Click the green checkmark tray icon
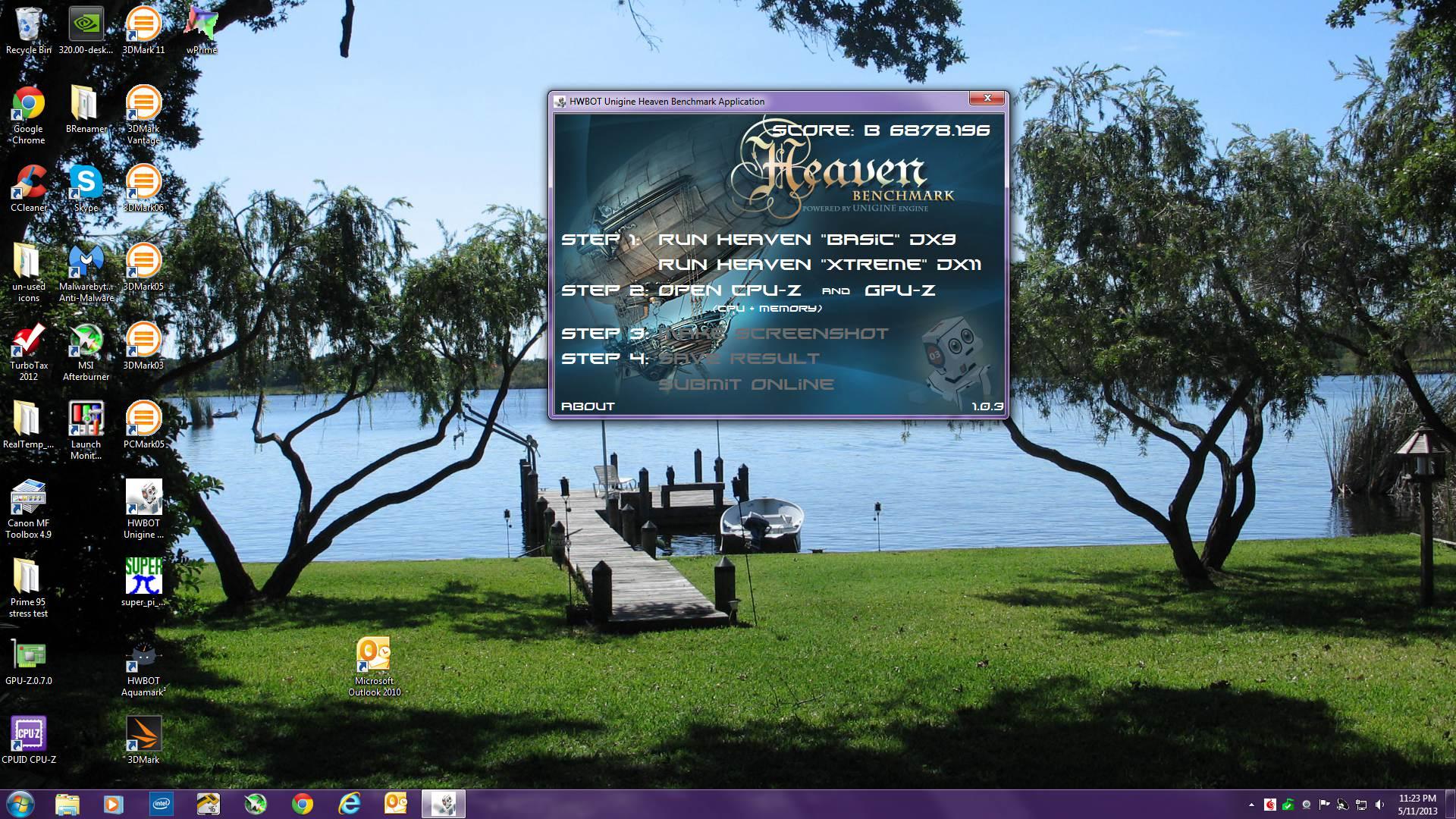Image resolution: width=1456 pixels, height=819 pixels. click(x=1288, y=805)
